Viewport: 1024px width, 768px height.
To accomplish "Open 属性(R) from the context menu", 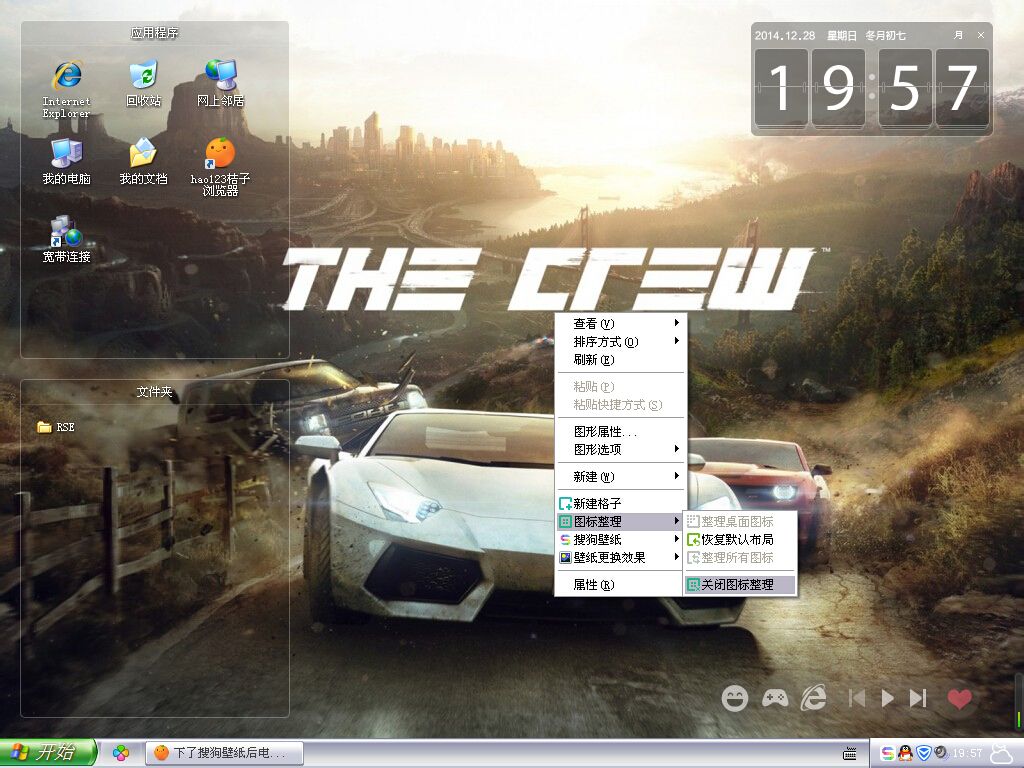I will pos(620,584).
